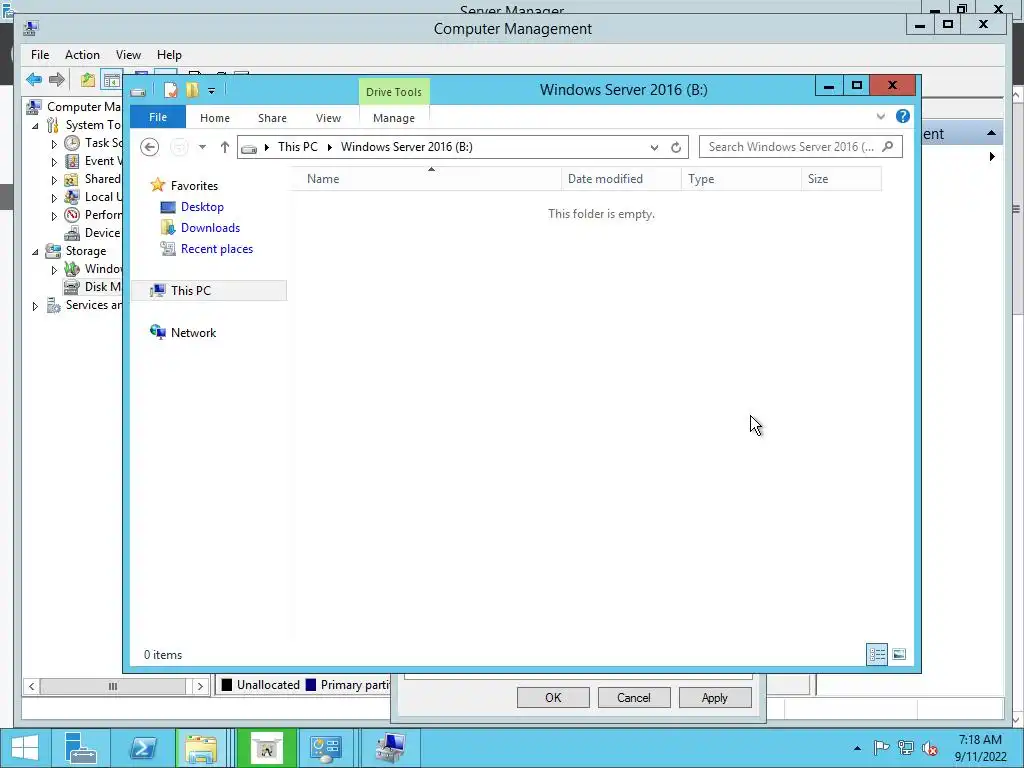The image size is (1024, 768).
Task: Click This PC in the breadcrumb path
Action: coord(298,147)
